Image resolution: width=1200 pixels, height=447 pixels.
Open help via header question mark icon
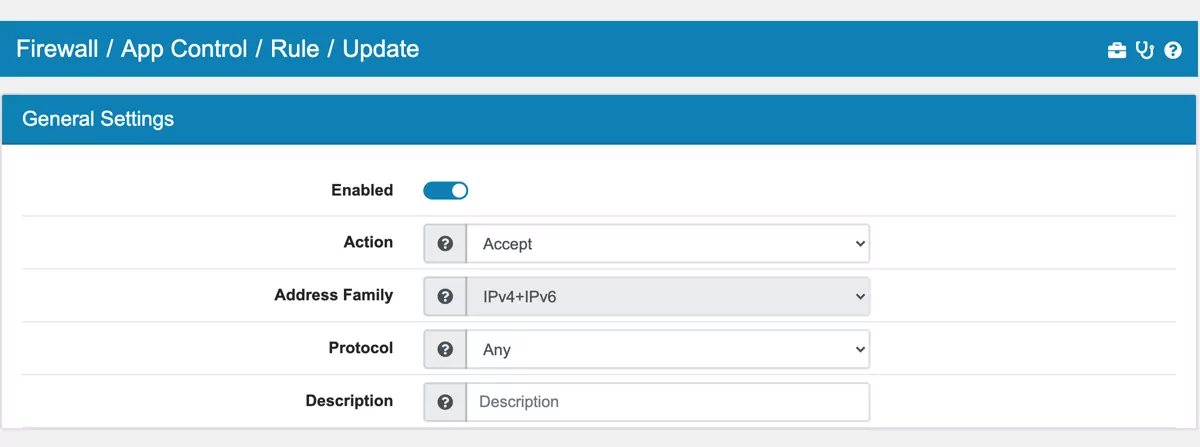click(x=1173, y=50)
